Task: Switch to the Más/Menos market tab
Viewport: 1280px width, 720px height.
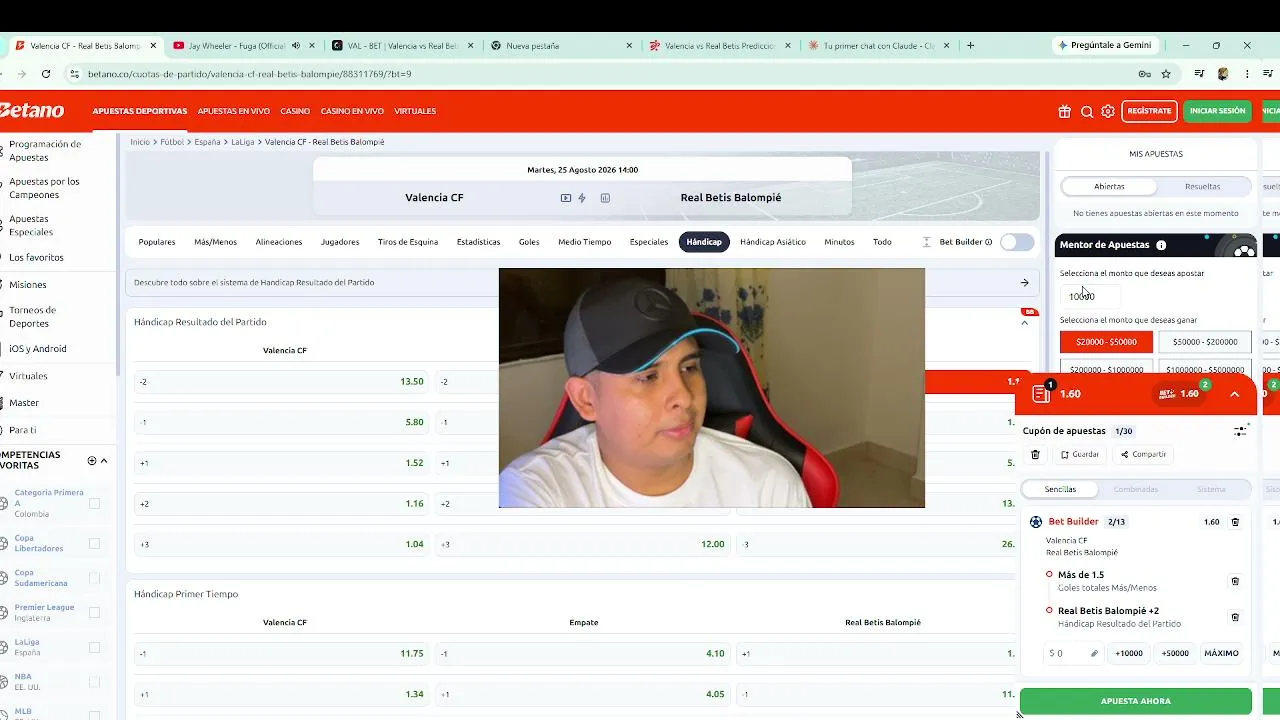Action: point(215,242)
